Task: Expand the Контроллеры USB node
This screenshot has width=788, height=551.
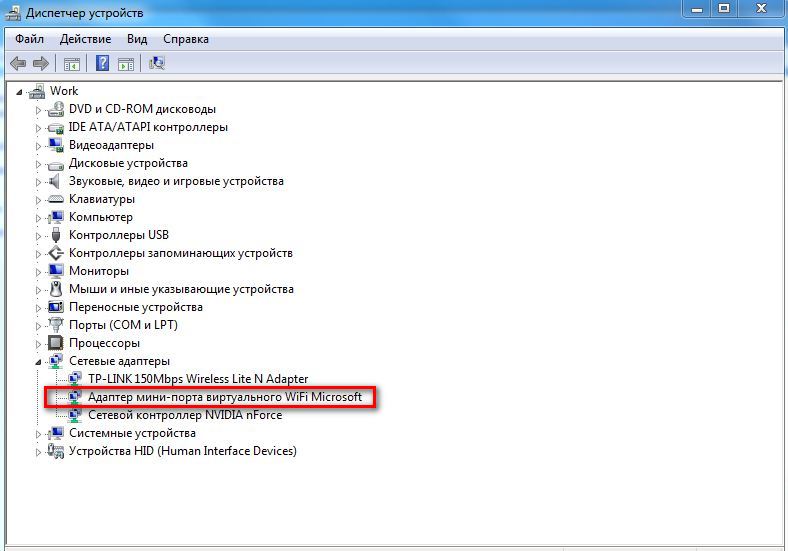Action: (x=39, y=235)
